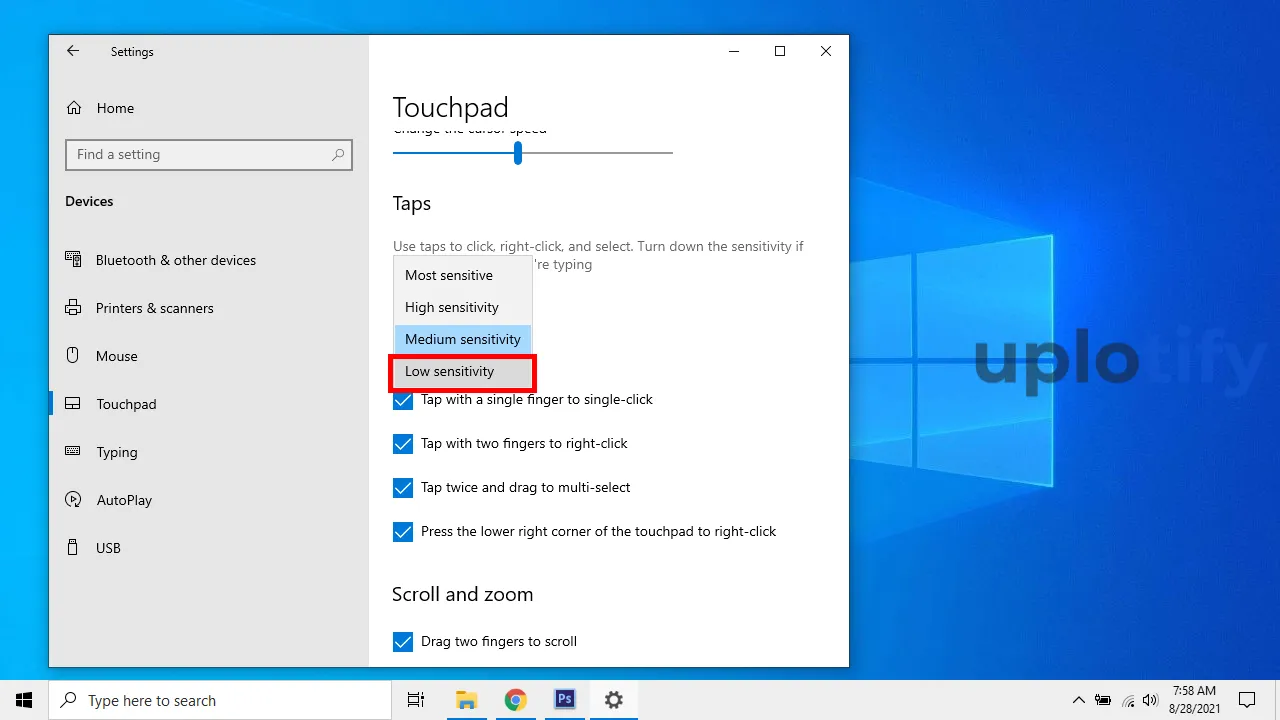This screenshot has width=1280, height=720.
Task: Open Bluetooth & other devices settings
Action: 175,260
